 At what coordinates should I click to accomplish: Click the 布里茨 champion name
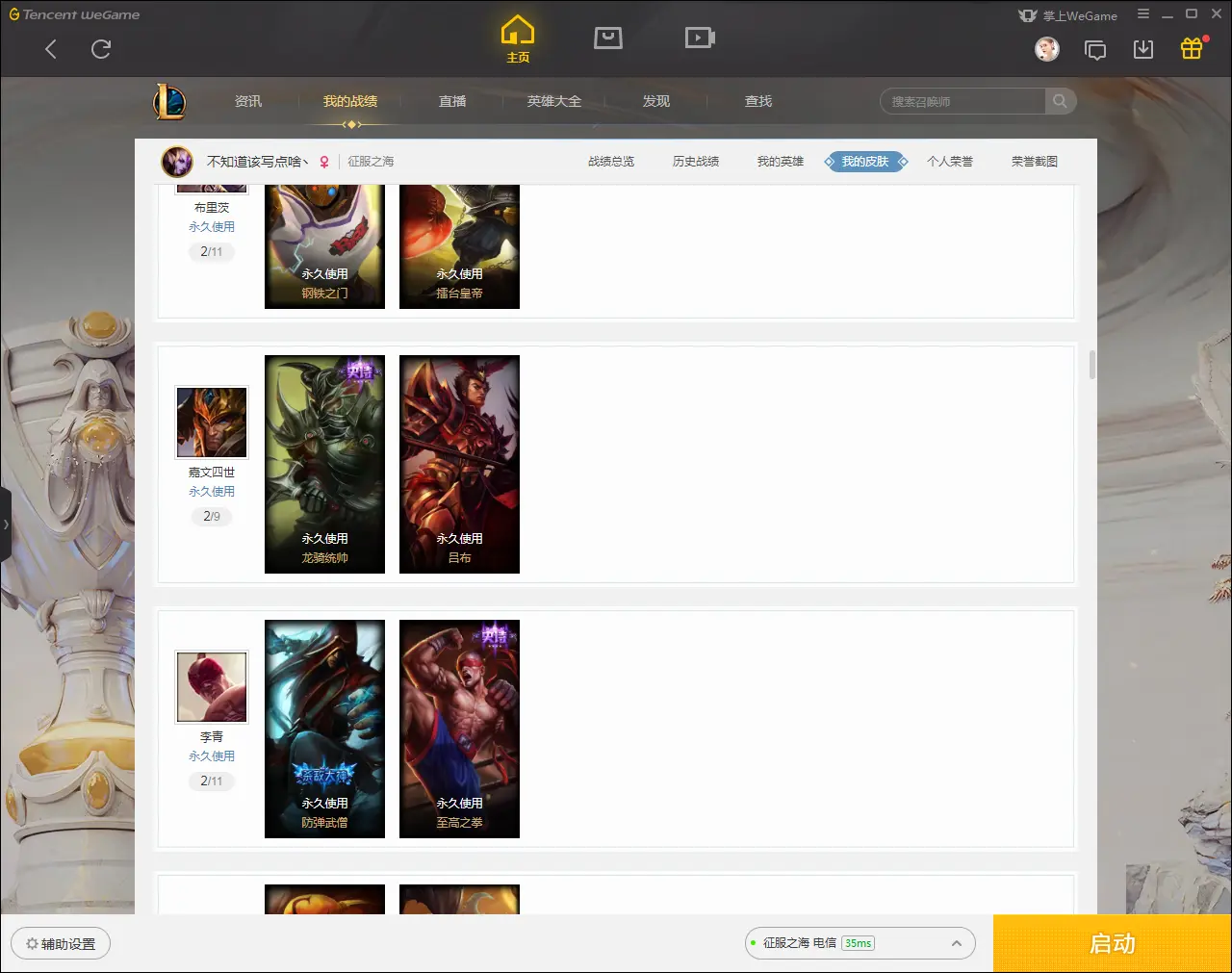pyautogui.click(x=212, y=208)
